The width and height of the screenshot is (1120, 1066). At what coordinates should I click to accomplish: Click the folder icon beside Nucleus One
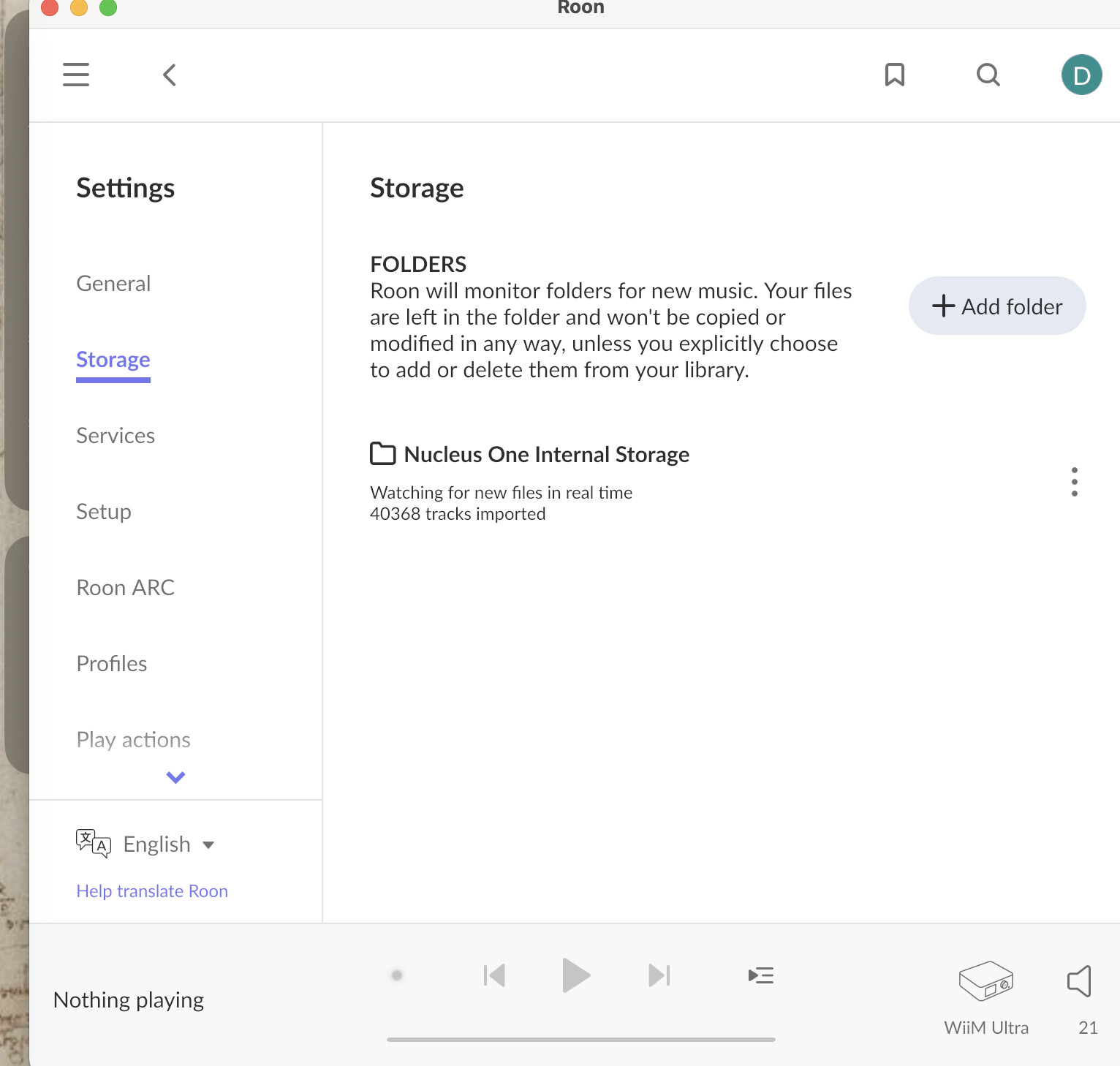[383, 454]
